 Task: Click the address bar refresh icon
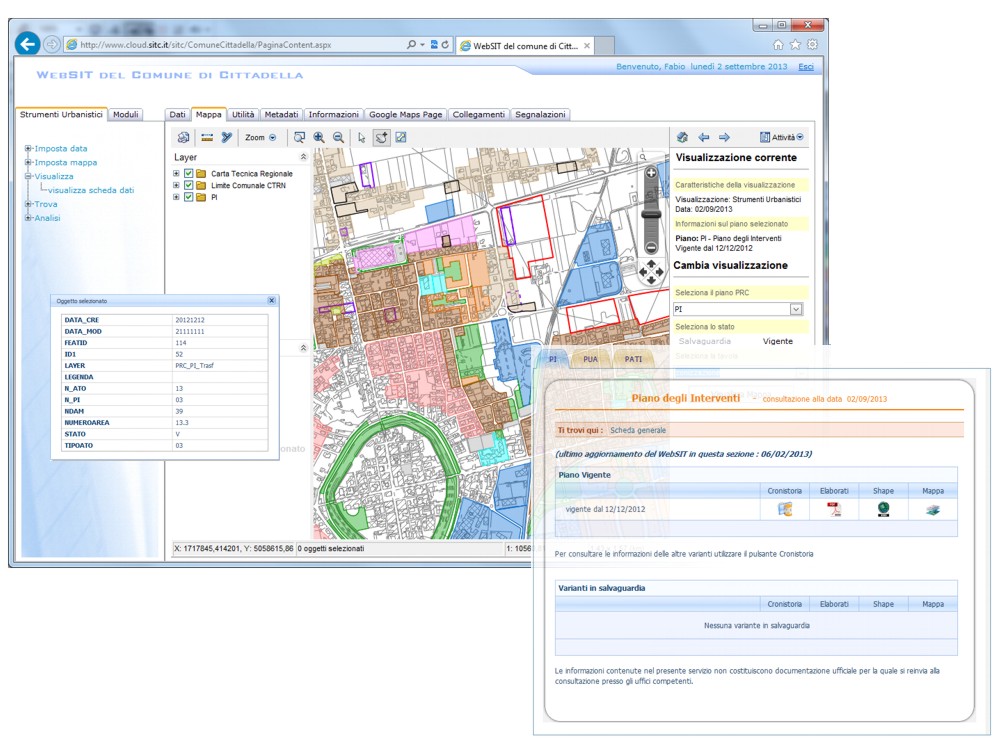pyautogui.click(x=445, y=45)
